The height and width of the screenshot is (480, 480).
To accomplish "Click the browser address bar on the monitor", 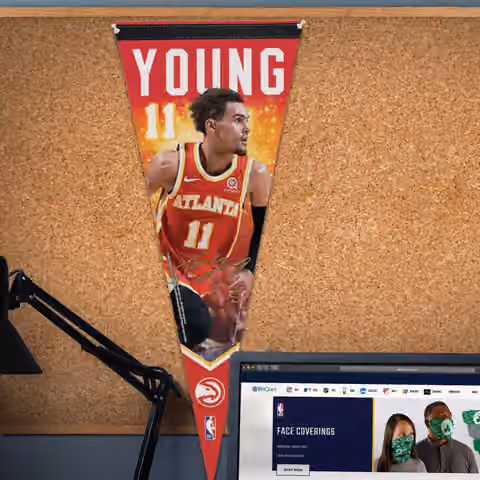I will (x=407, y=369).
